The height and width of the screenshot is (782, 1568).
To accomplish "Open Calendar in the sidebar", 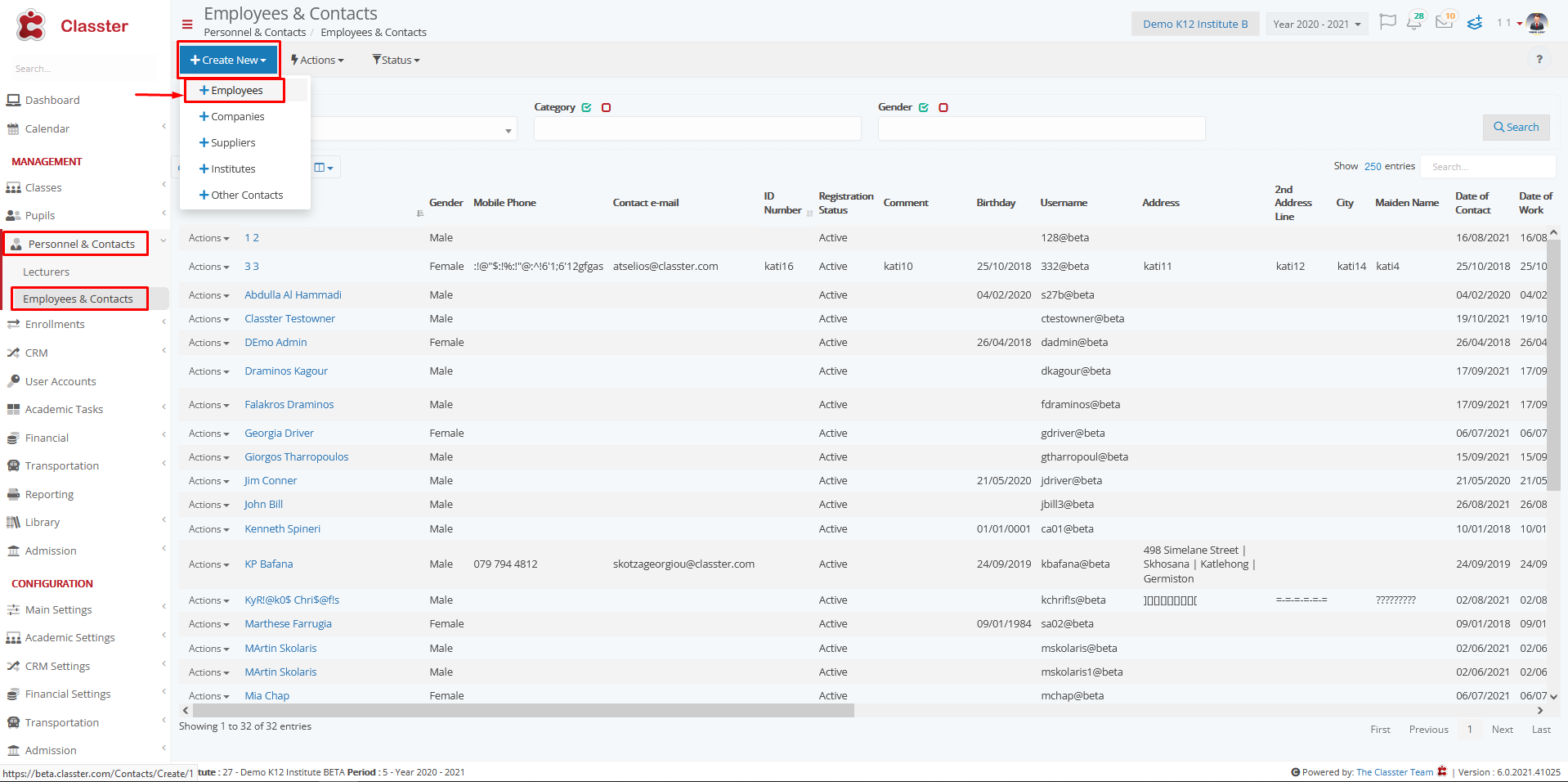I will coord(47,128).
